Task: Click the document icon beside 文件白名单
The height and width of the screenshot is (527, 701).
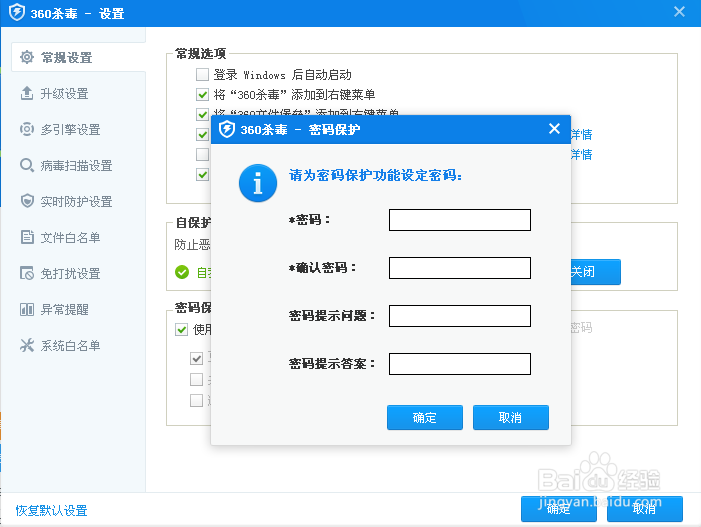Action: click(x=27, y=237)
